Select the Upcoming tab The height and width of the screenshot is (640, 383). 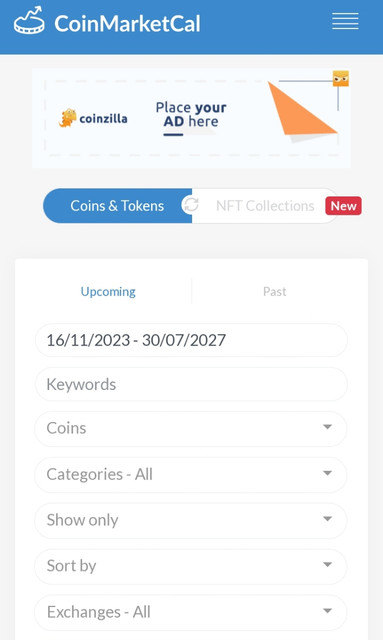coord(108,291)
